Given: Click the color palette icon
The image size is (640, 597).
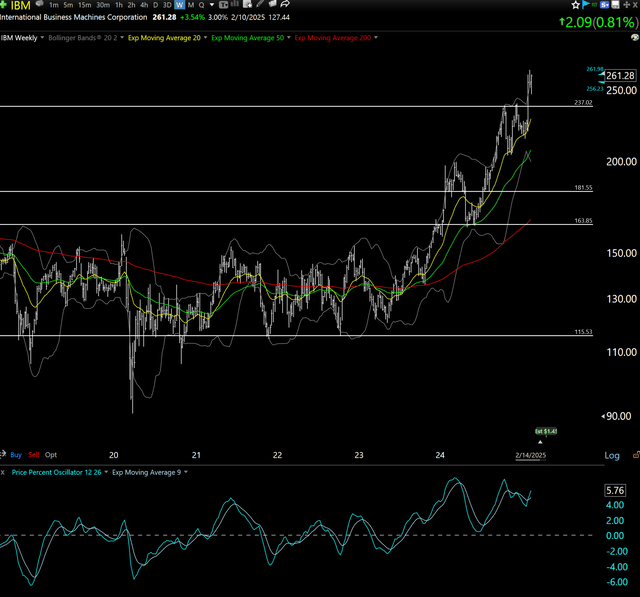Looking at the screenshot, I should [x=635, y=38].
